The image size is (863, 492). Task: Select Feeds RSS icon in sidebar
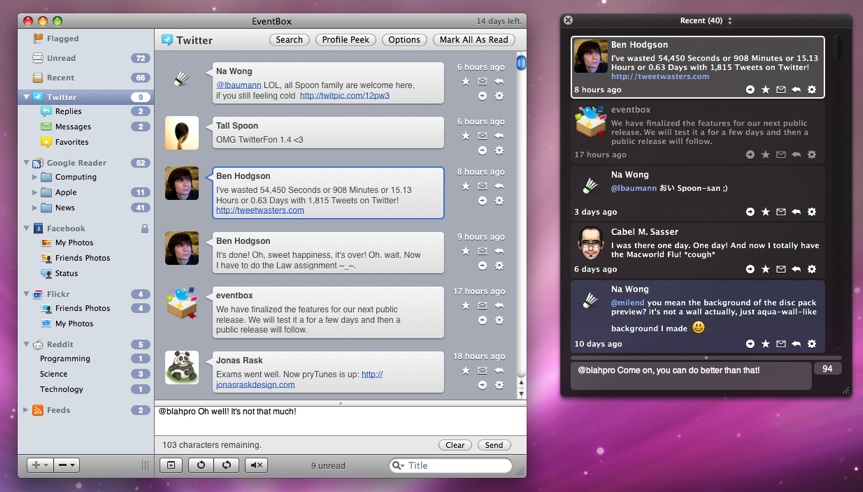(x=37, y=410)
